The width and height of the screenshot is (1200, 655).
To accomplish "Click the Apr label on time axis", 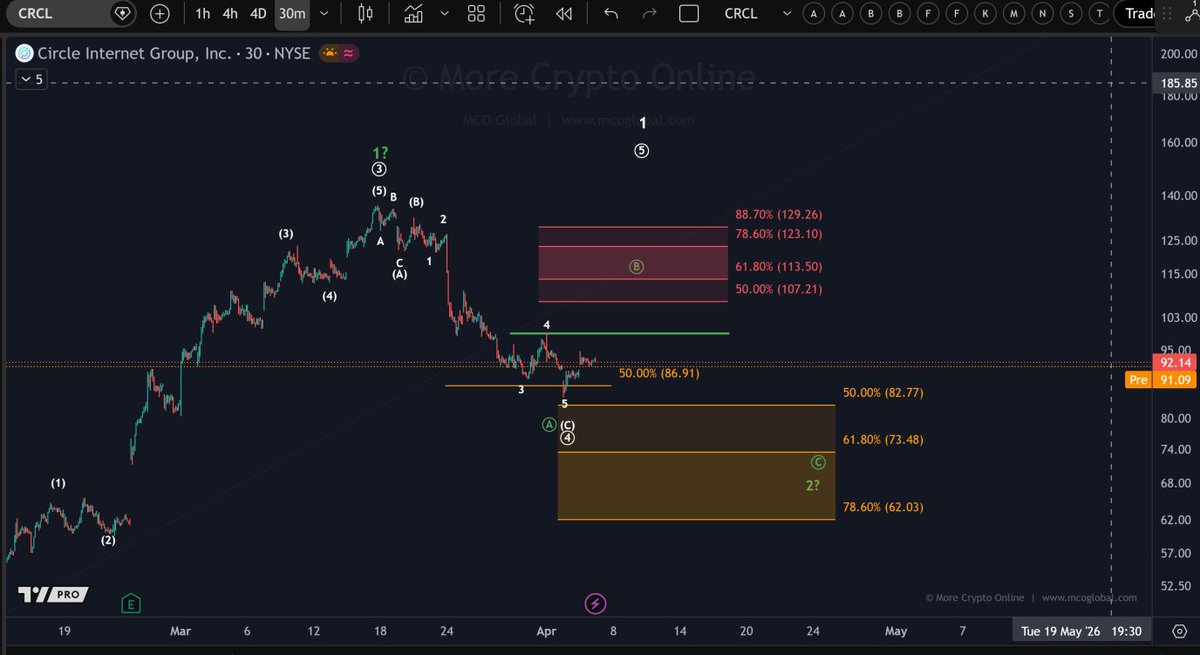I will click(x=546, y=631).
